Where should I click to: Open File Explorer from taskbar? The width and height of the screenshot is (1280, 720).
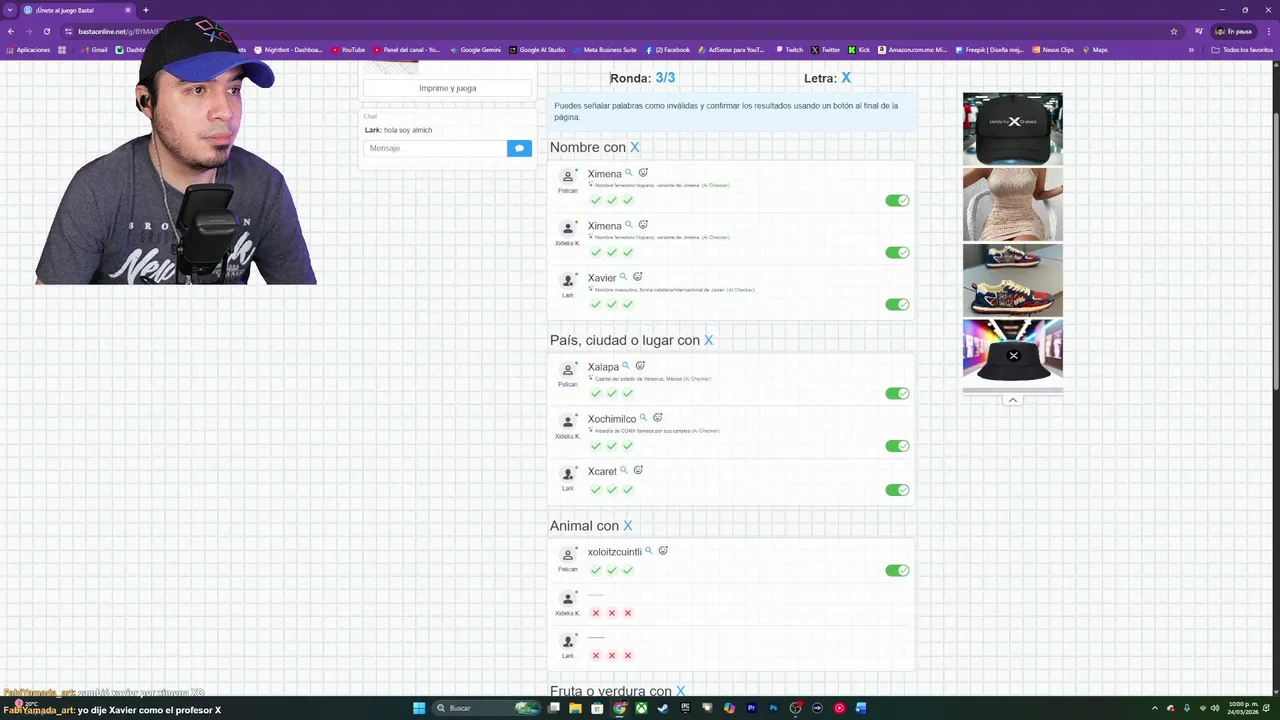pyautogui.click(x=575, y=708)
